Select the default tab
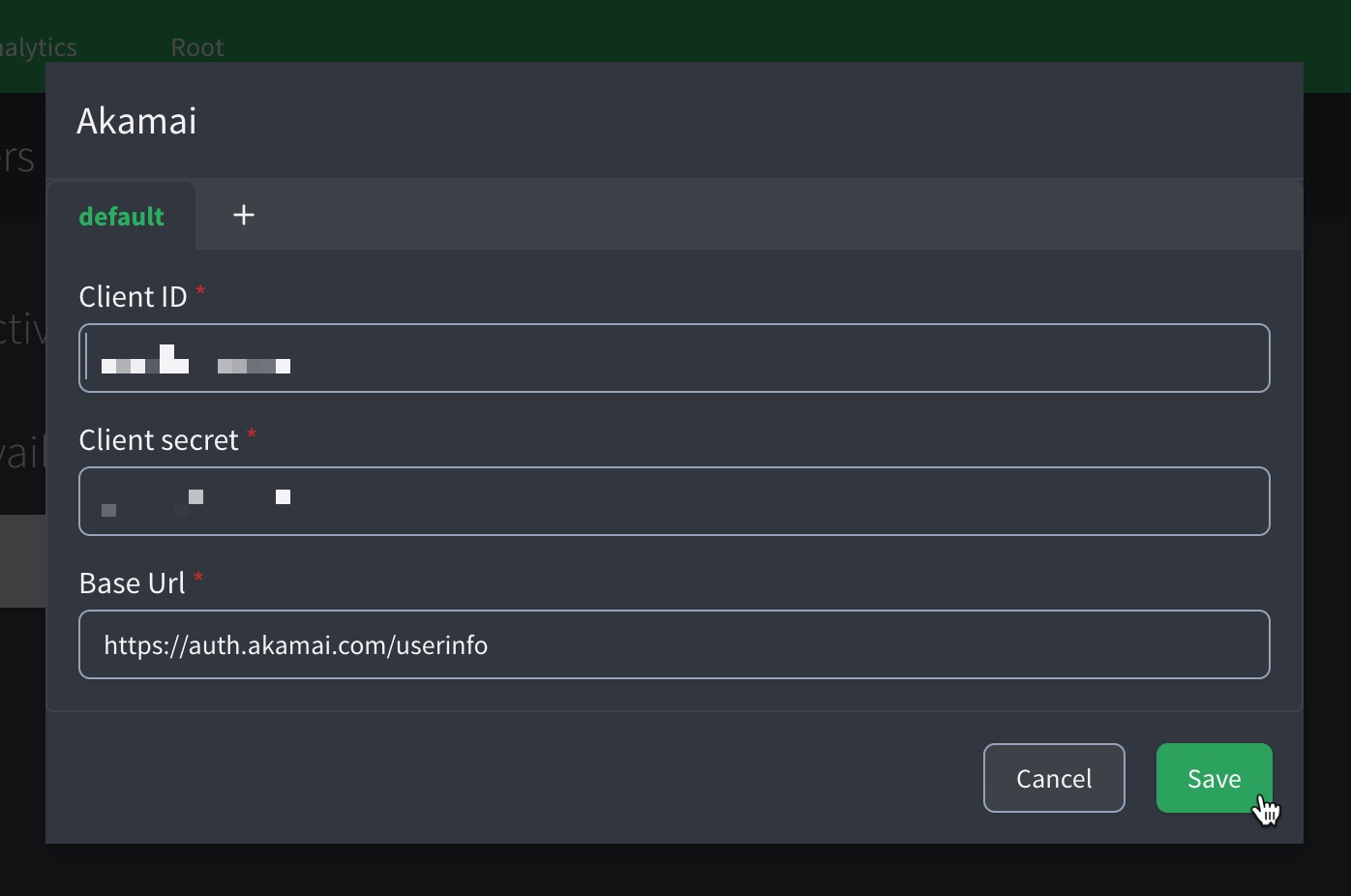Screen dimensions: 1351x896 [121, 216]
